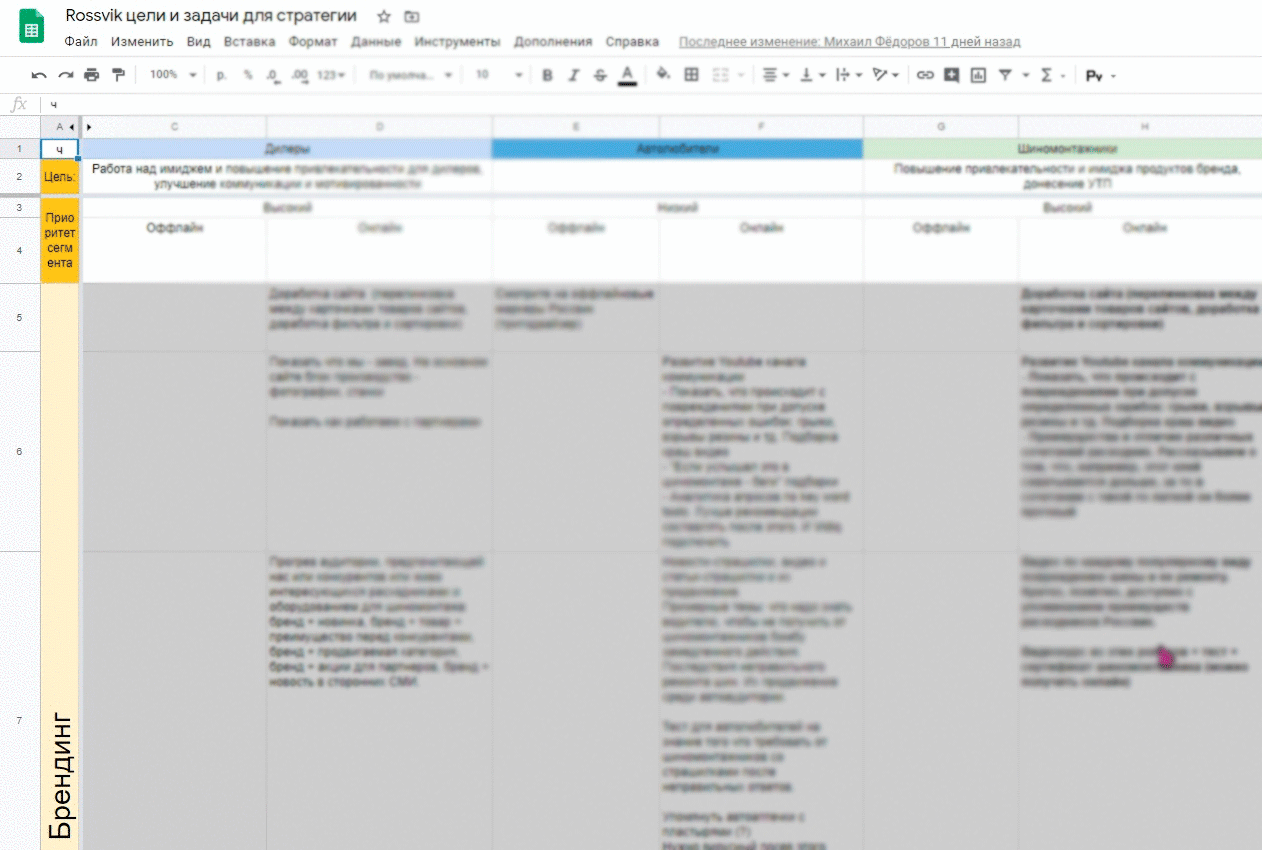Create a filter
This screenshot has height=850, width=1262.
1004,75
